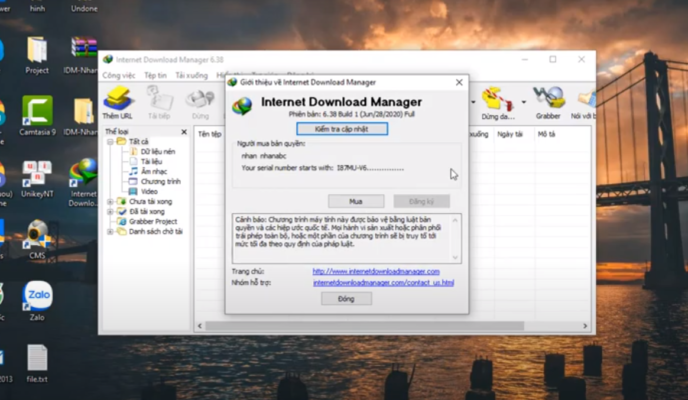Click horizontal scrollbar right arrow in download list
This screenshot has width=688, height=400.
coord(585,326)
